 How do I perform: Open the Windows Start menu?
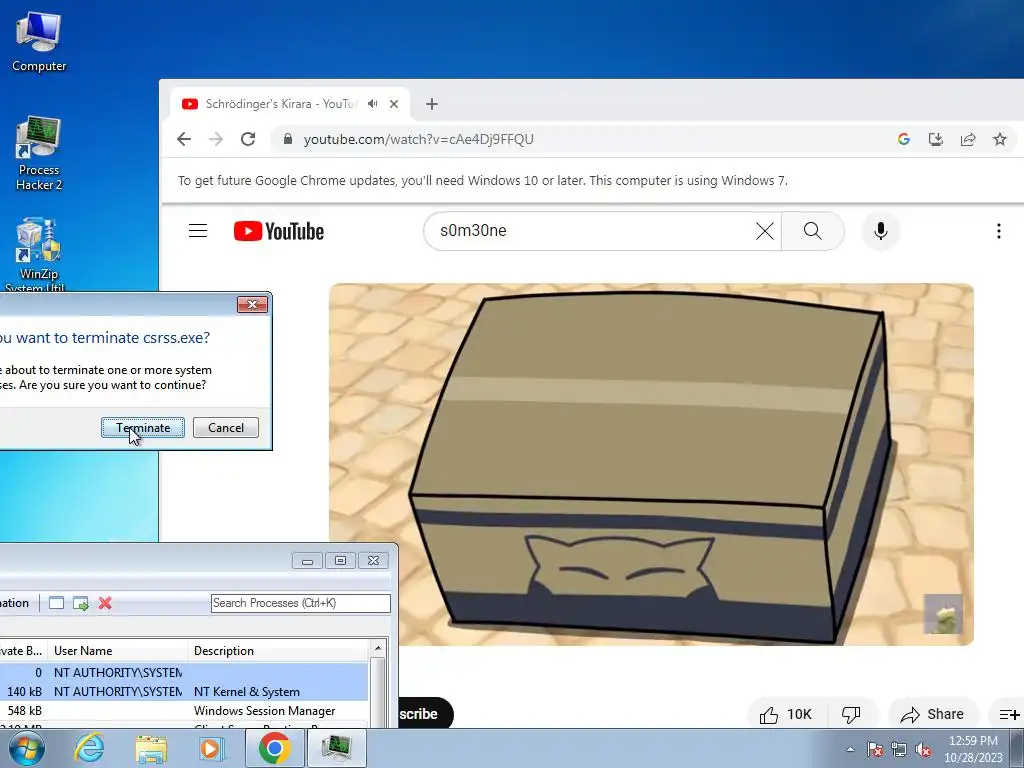[27, 748]
